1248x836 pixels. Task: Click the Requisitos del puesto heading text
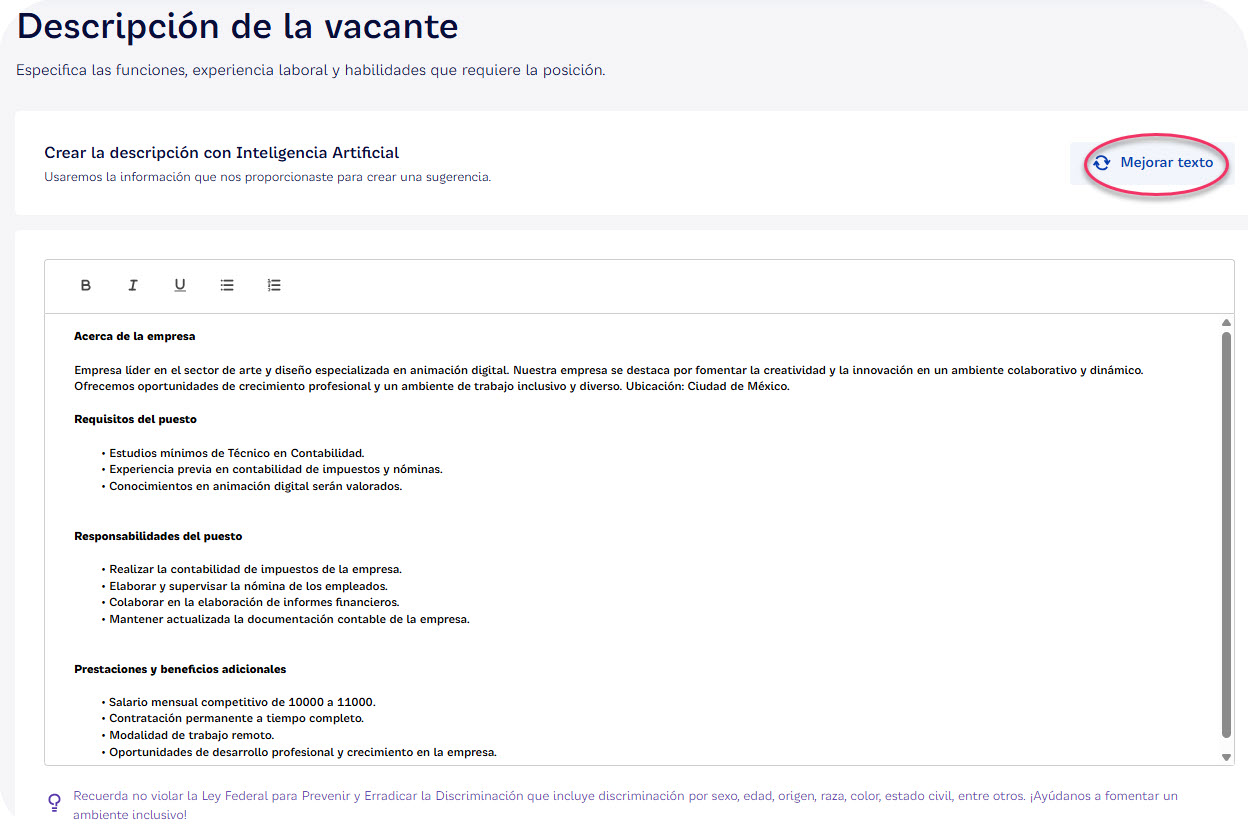(137, 418)
